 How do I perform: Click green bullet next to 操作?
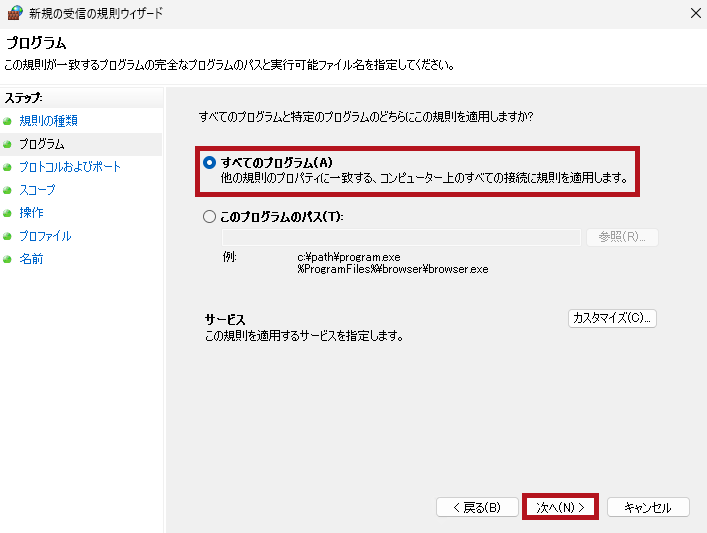tap(7, 213)
